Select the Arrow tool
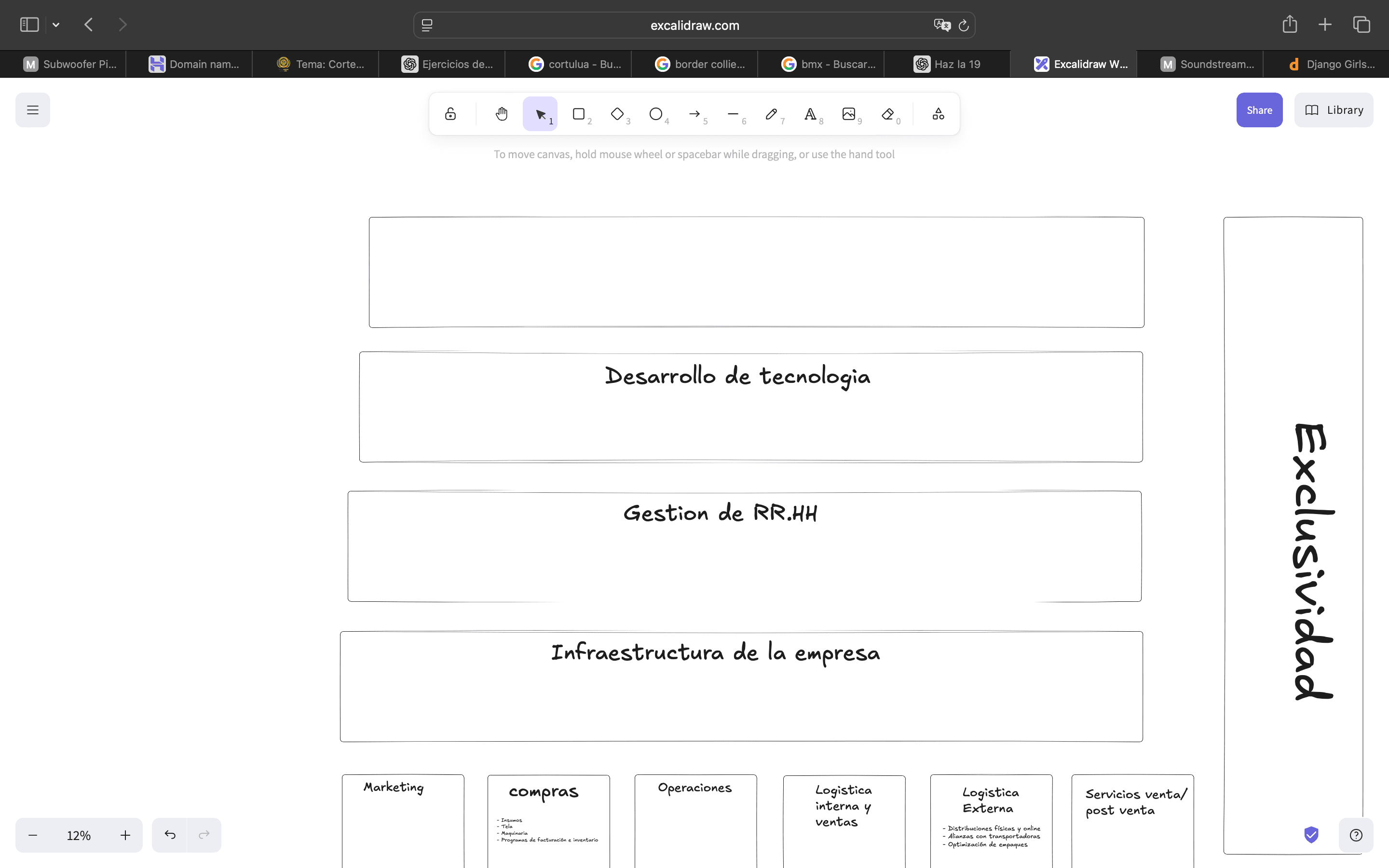The image size is (1389, 868). click(x=694, y=114)
